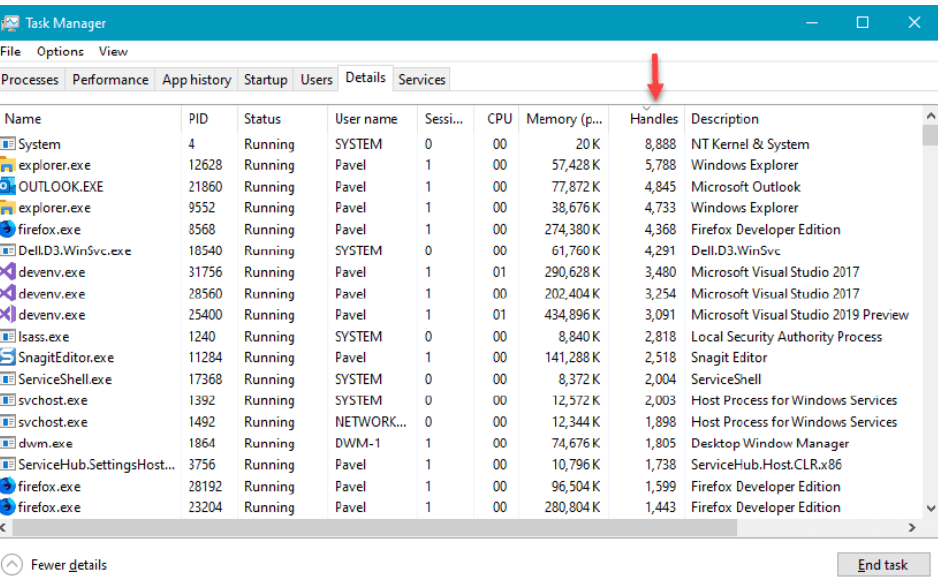Click the horizontal scrollbar thumb
The width and height of the screenshot is (938, 584).
tap(374, 528)
